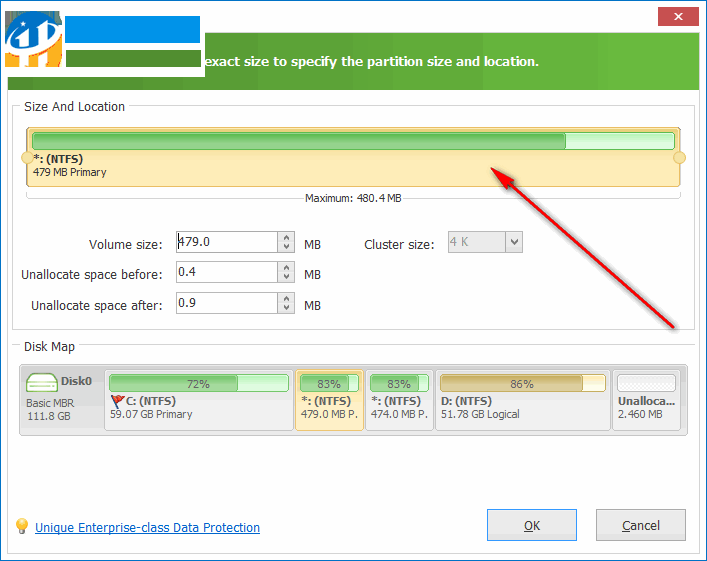Open Unique Enterprise-class Data Protection link
Viewport: 707px width, 561px height.
click(x=147, y=527)
